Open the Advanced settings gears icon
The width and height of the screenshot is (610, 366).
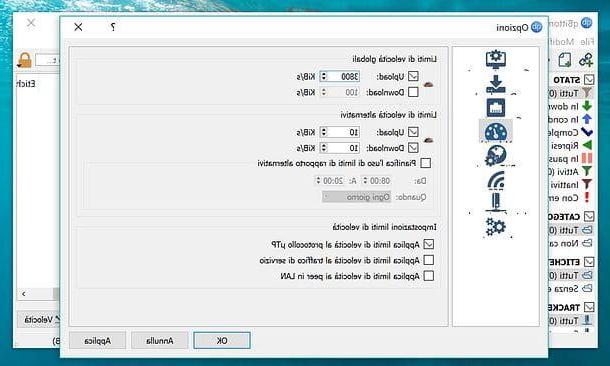(495, 227)
